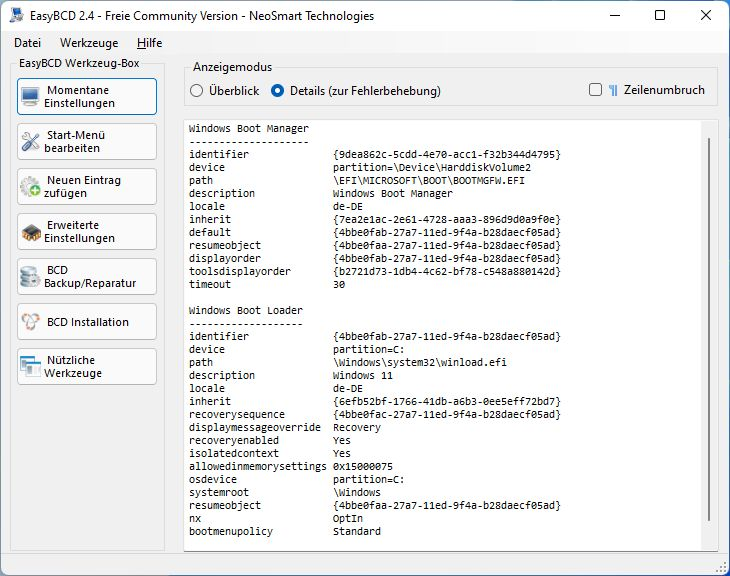
Task: Click the database icon for BCD Backup/Reparatur
Action: point(30,277)
